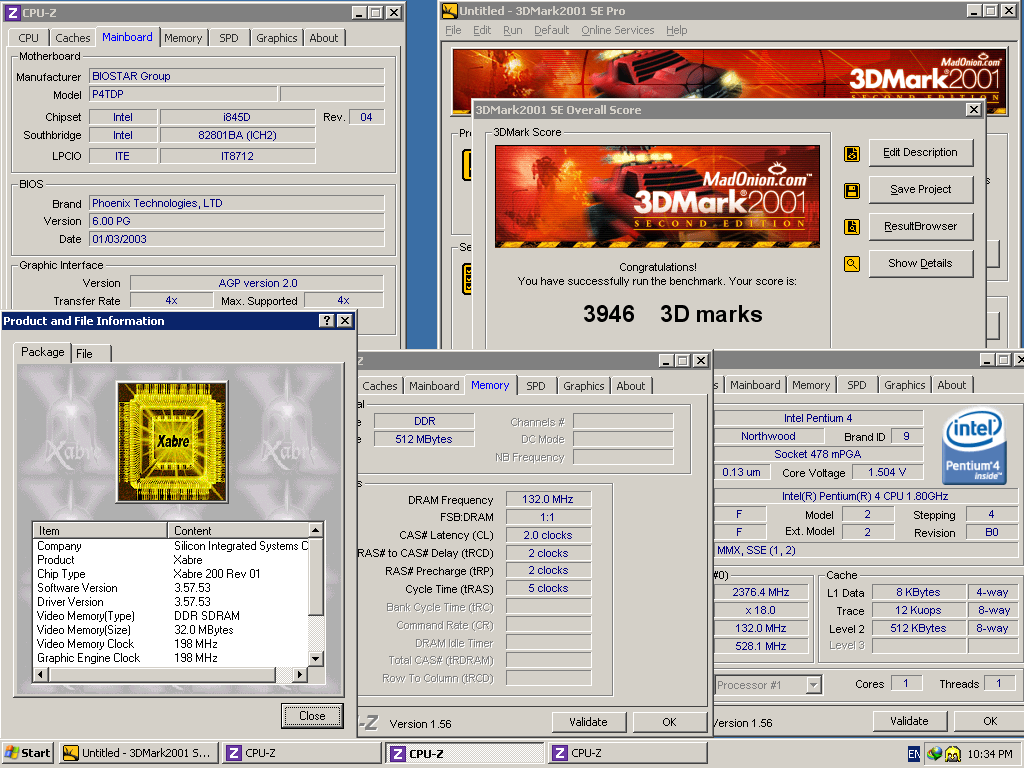Image resolution: width=1024 pixels, height=768 pixels.
Task: Click left arrow of horizontal list scrollbar
Action: [x=40, y=674]
